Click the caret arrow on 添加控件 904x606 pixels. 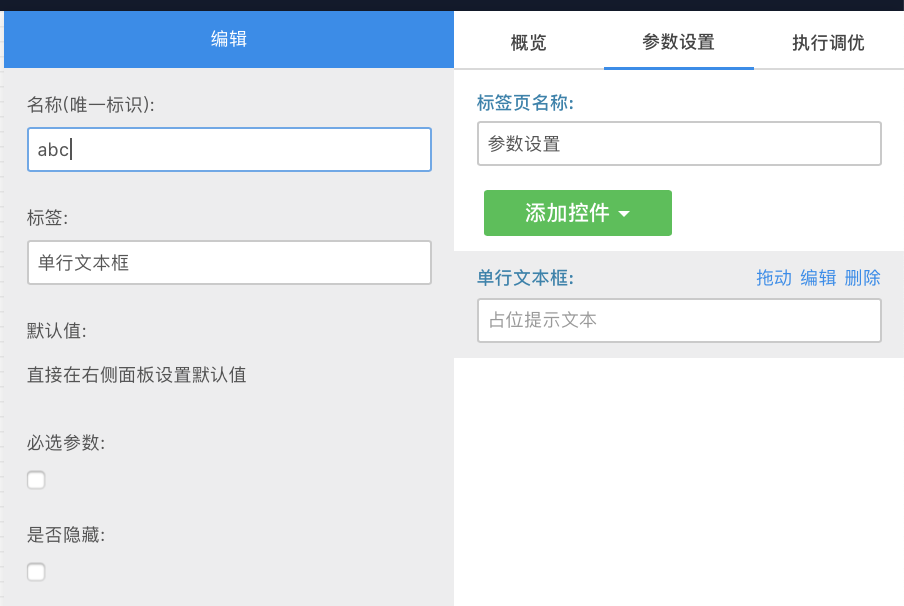click(624, 214)
